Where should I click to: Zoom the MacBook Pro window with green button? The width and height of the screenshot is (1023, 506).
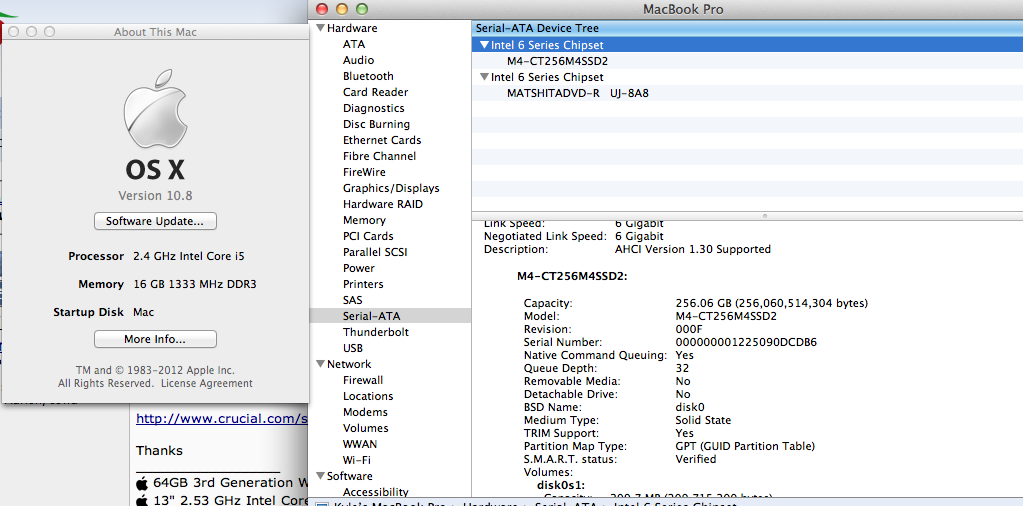click(x=361, y=9)
